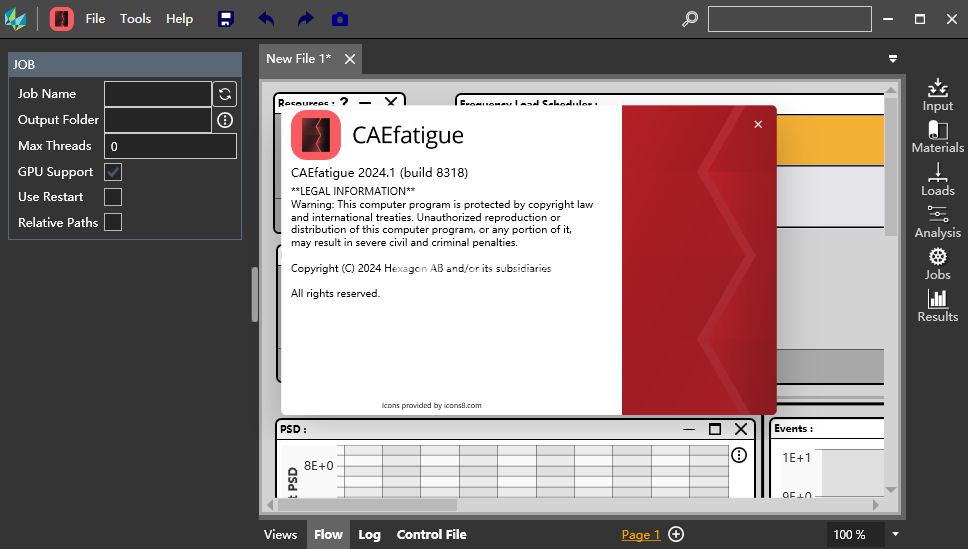Maximize the PSD panel
Viewport: 968px width, 549px height.
[x=715, y=429]
